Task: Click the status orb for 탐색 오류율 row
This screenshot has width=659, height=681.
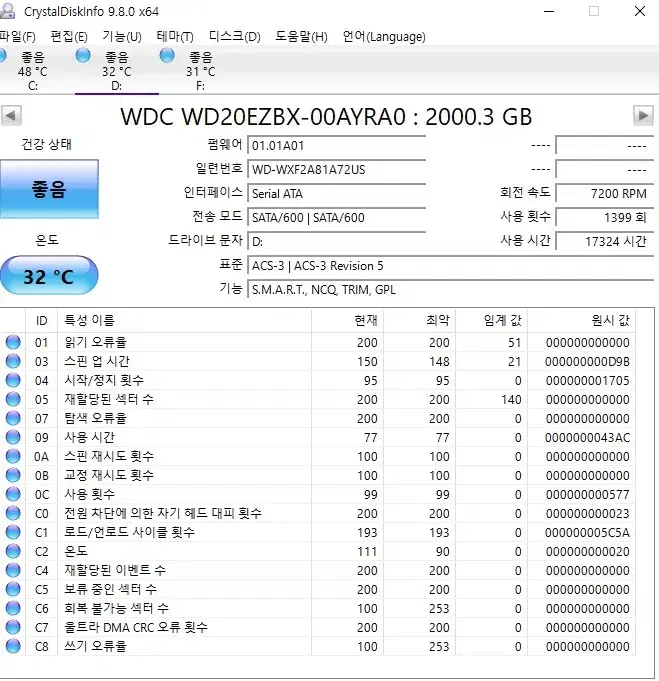Action: 13,418
